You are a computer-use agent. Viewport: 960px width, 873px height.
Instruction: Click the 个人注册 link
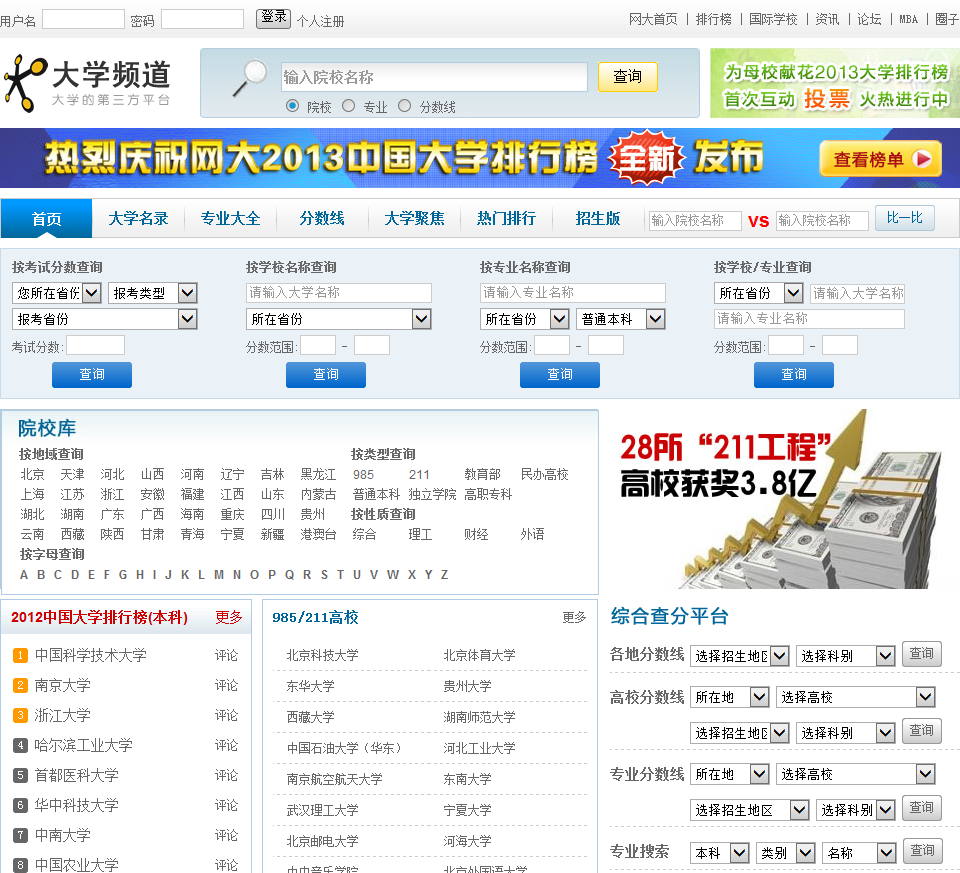(x=320, y=21)
